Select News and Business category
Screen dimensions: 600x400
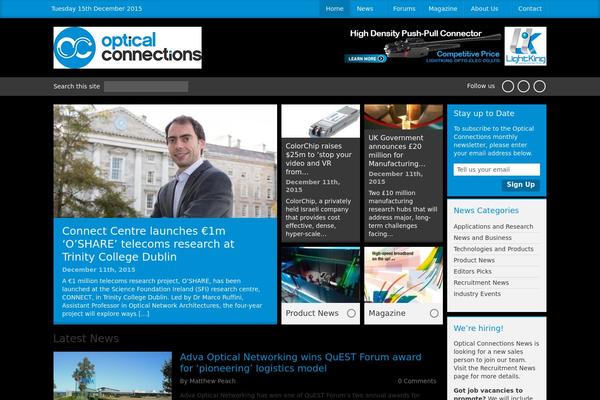(x=483, y=238)
